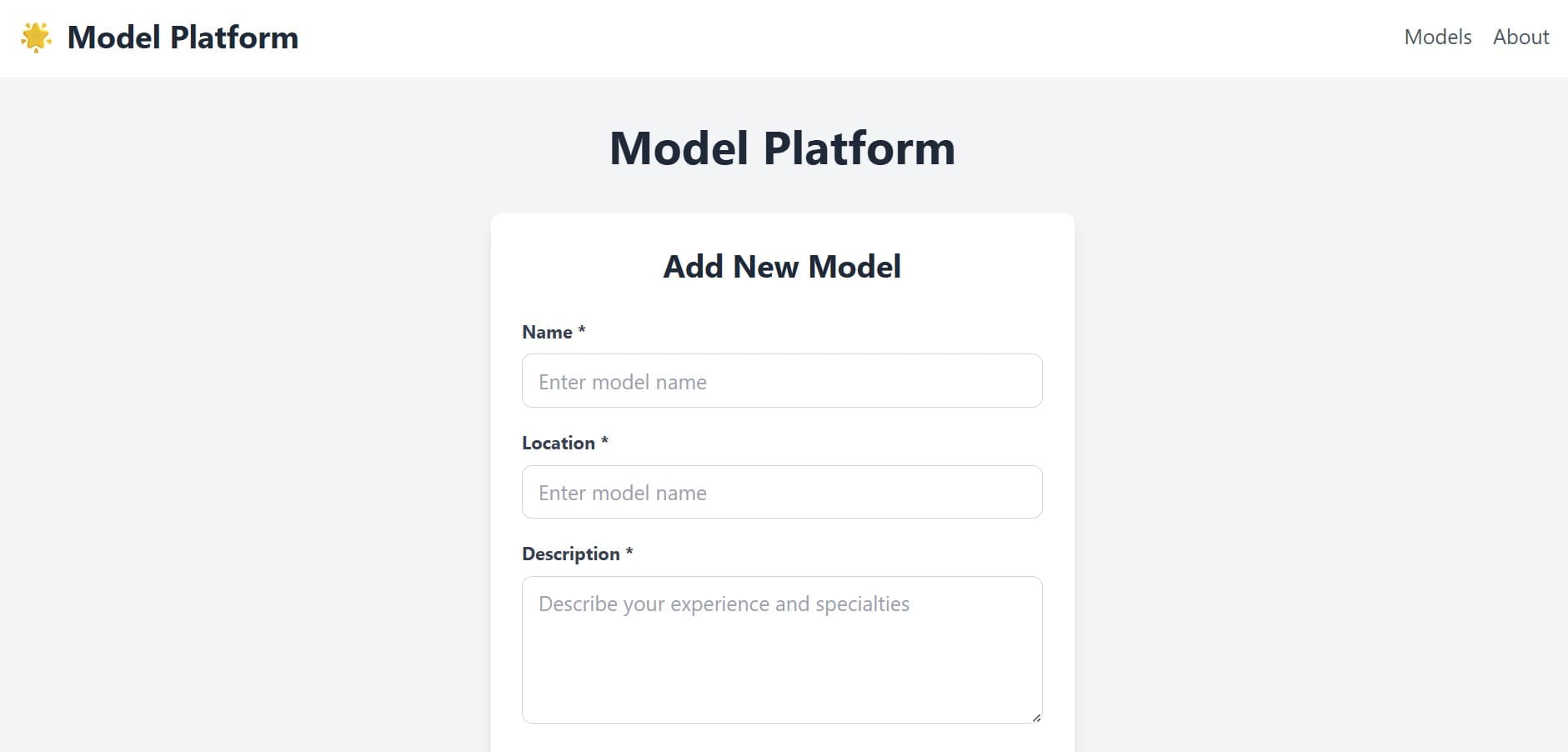This screenshot has width=1568, height=752.
Task: Go to the About page link
Action: tap(1520, 38)
